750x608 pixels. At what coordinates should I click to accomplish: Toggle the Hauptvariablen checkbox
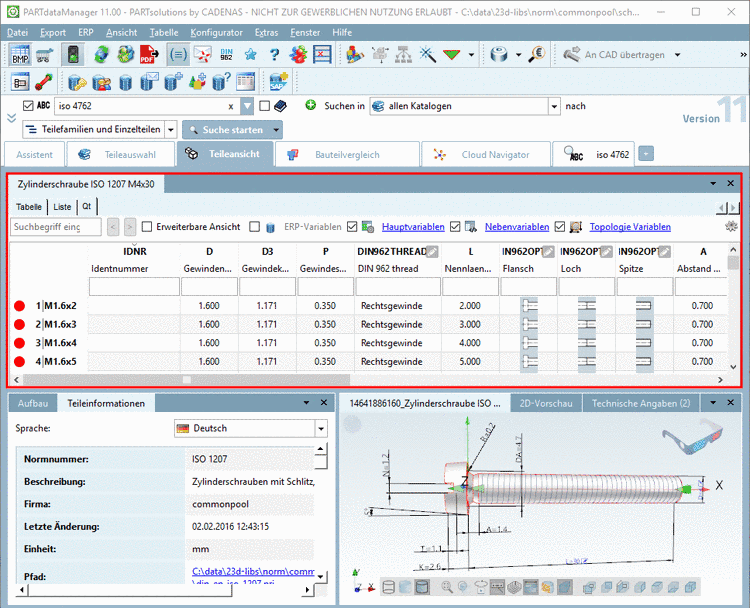tap(350, 227)
